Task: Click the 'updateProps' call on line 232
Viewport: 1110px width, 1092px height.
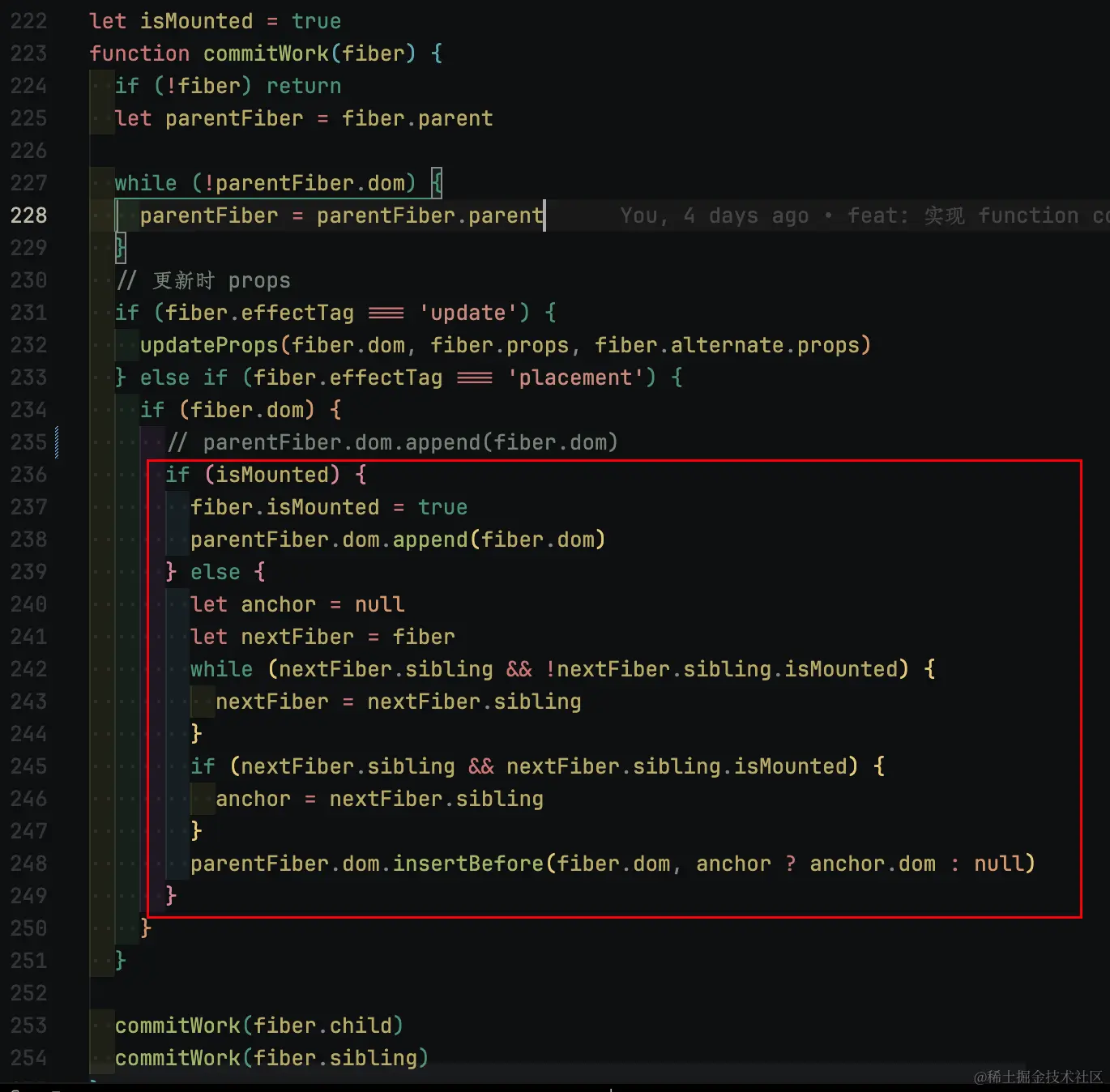Action: coord(209,345)
